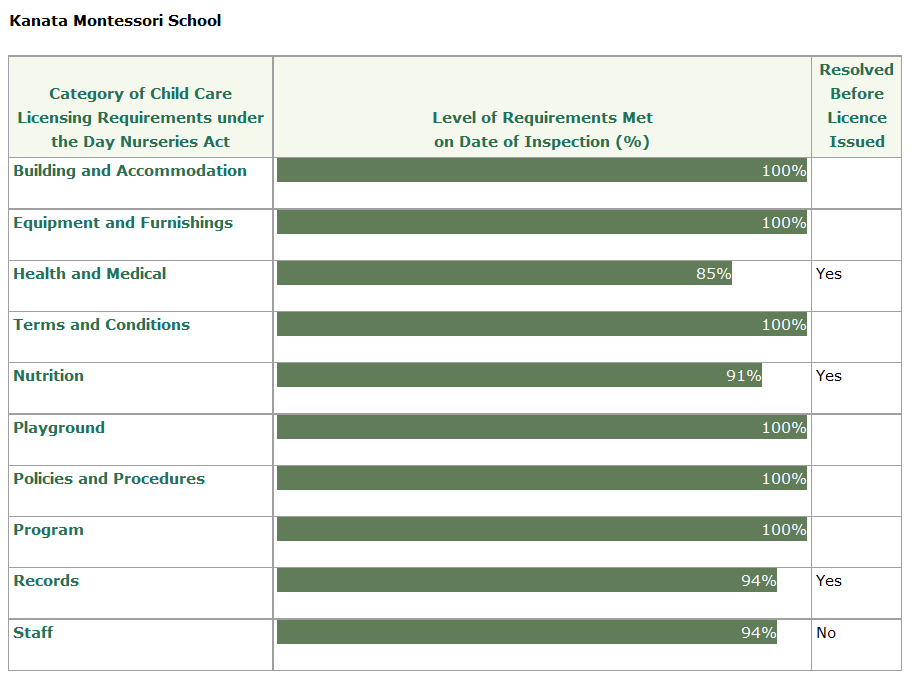Select "Yes" in the Nutrition row
Viewport: 920px width, 694px height.
click(x=829, y=376)
